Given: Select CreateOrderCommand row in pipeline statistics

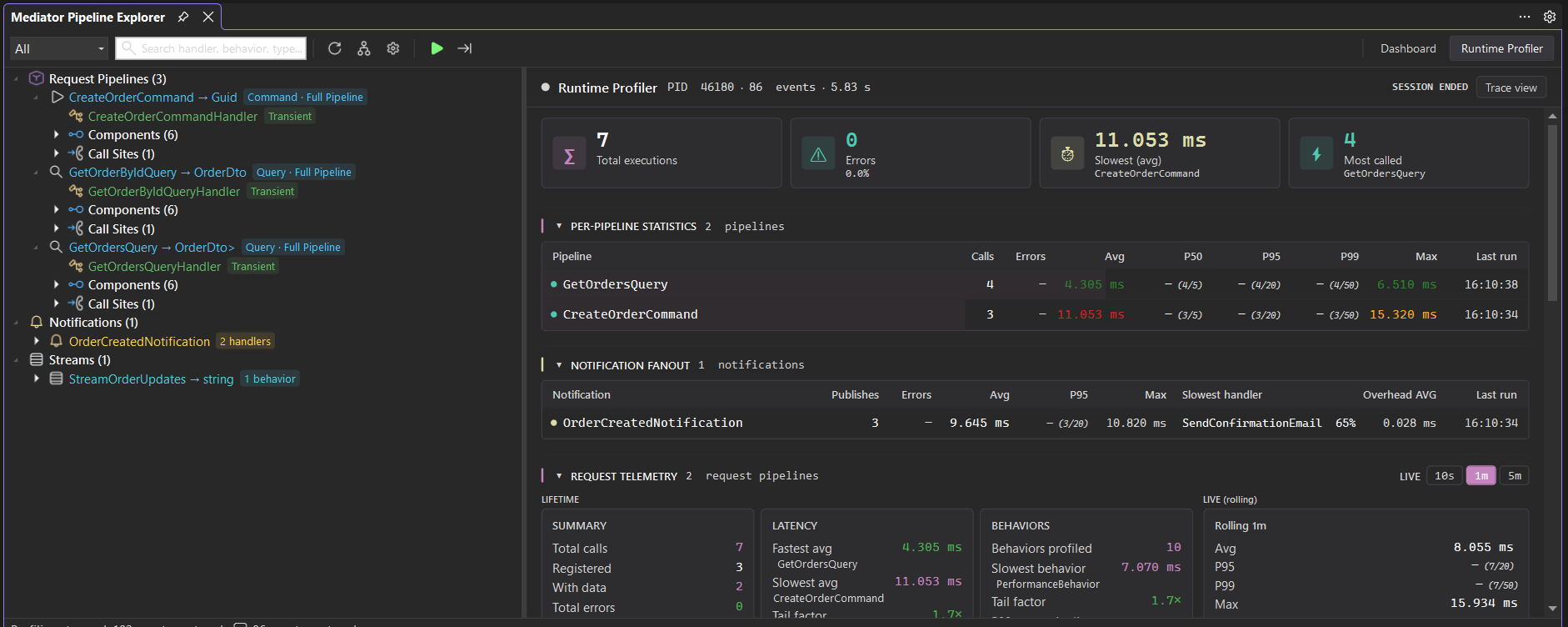Looking at the screenshot, I should click(x=1035, y=314).
